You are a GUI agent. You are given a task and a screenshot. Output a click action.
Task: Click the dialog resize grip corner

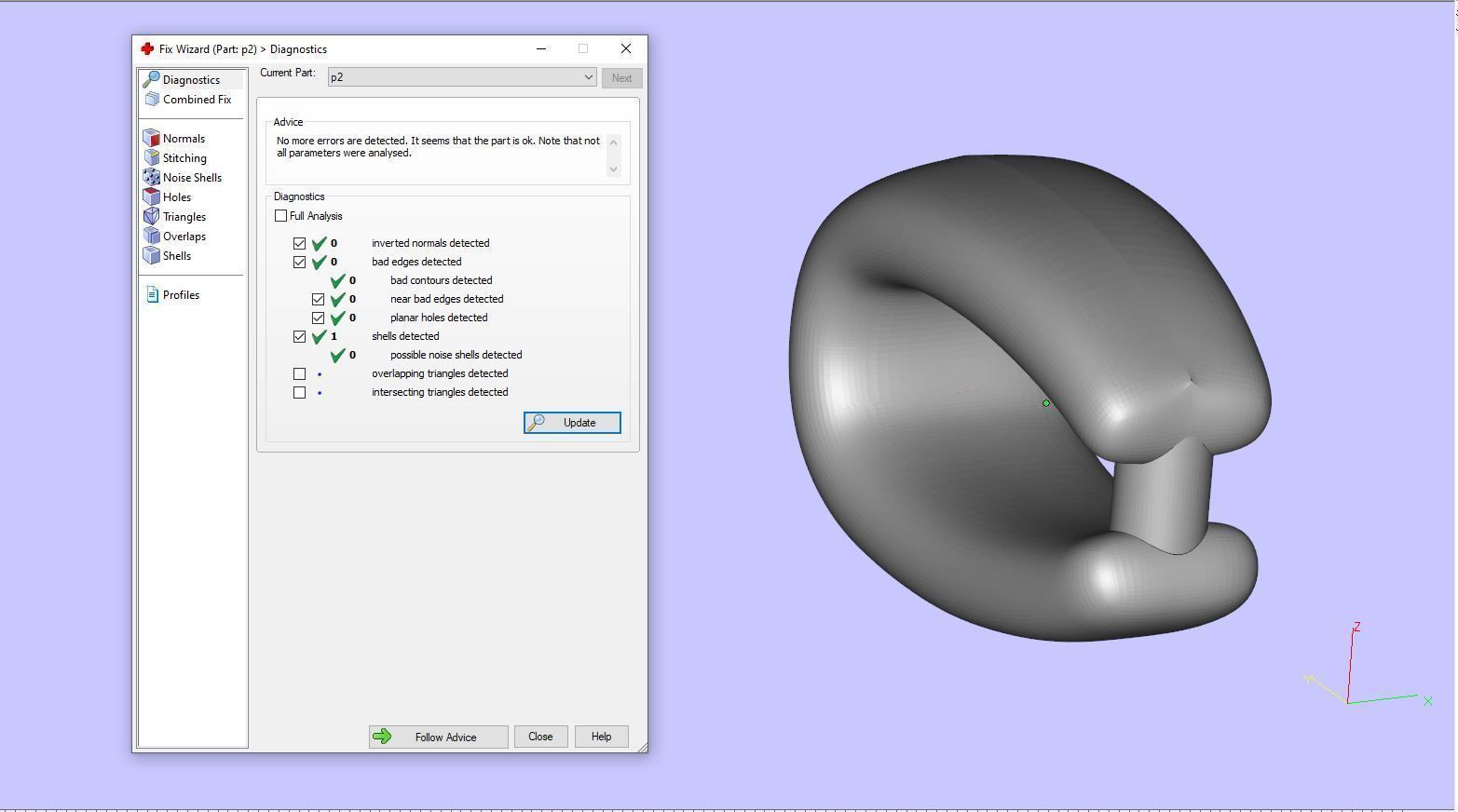(x=642, y=747)
